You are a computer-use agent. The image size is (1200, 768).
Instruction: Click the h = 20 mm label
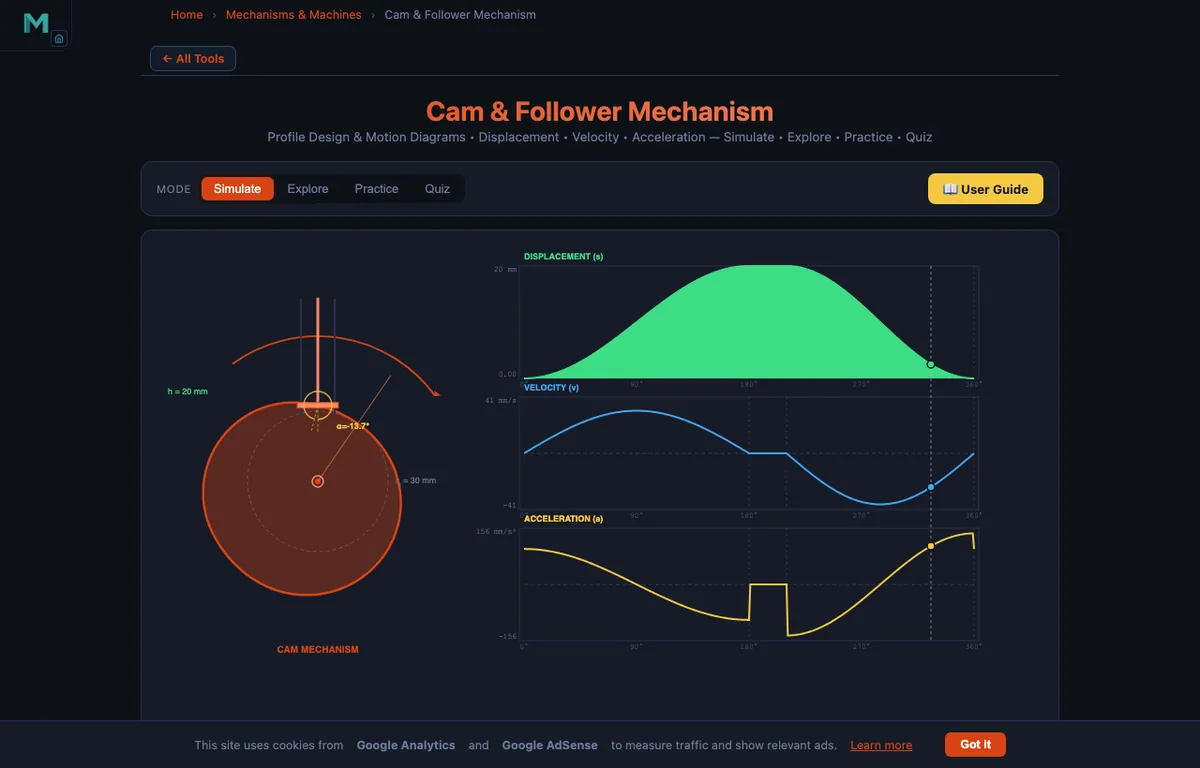[x=188, y=391]
